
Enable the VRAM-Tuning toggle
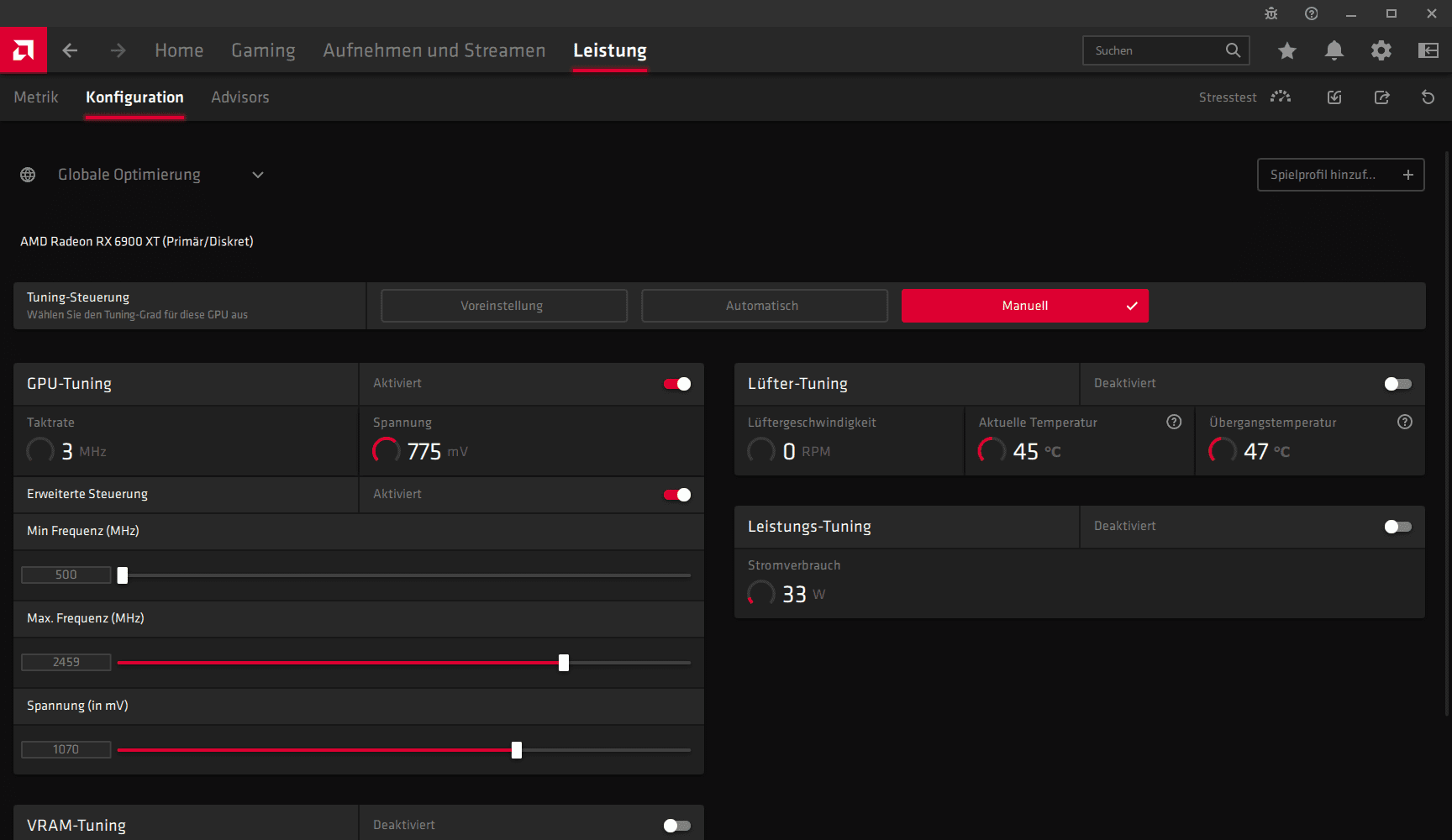[x=677, y=826]
